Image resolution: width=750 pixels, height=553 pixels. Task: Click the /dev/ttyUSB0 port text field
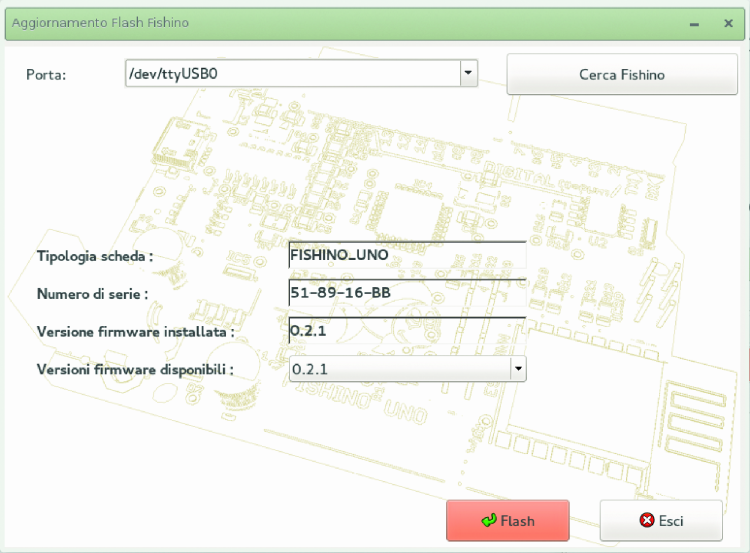(x=290, y=73)
